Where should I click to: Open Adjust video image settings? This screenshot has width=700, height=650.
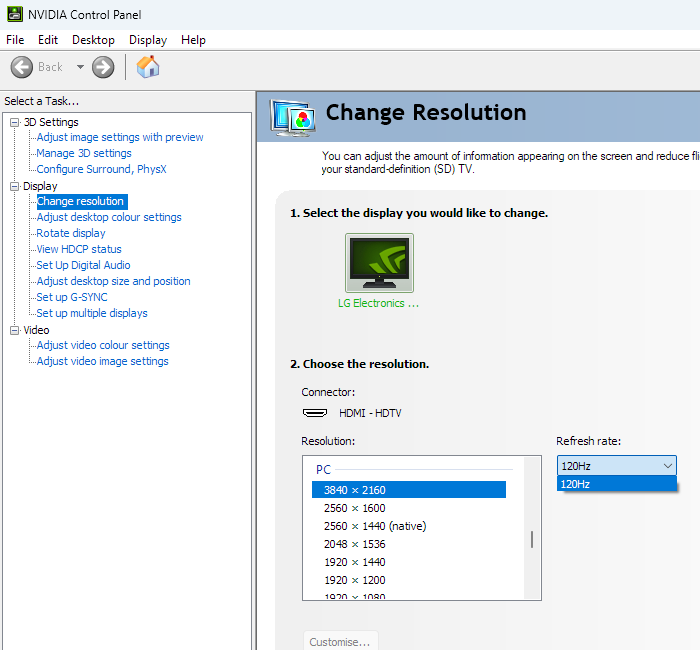click(103, 361)
